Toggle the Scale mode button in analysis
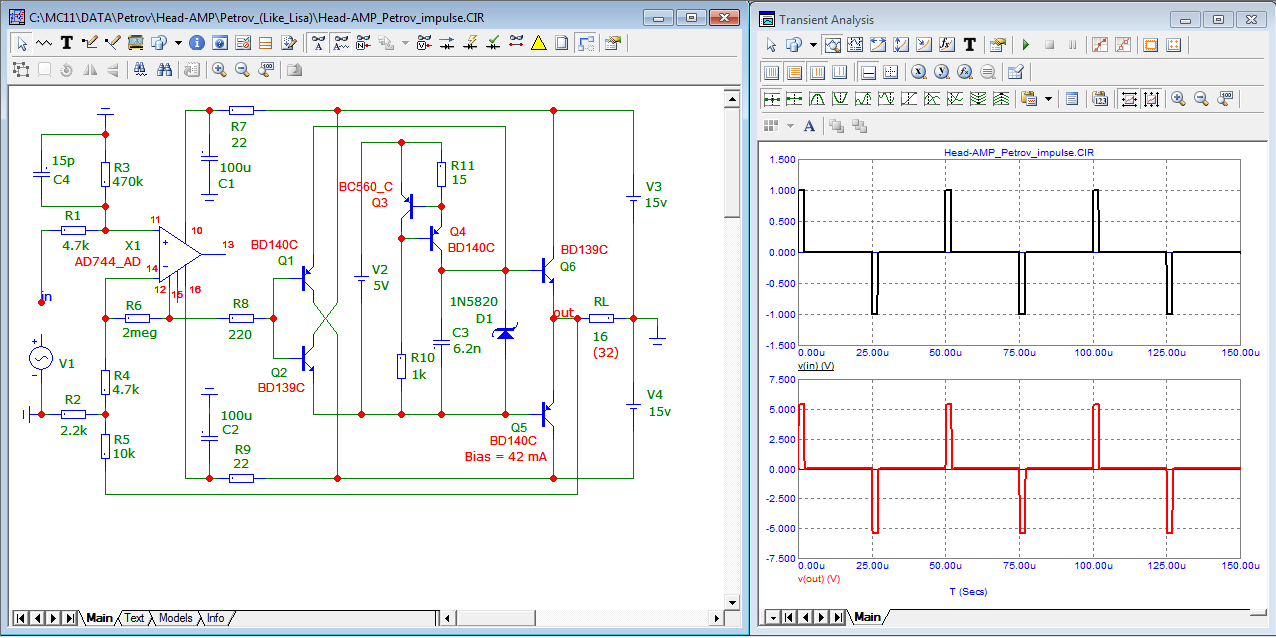 click(832, 45)
